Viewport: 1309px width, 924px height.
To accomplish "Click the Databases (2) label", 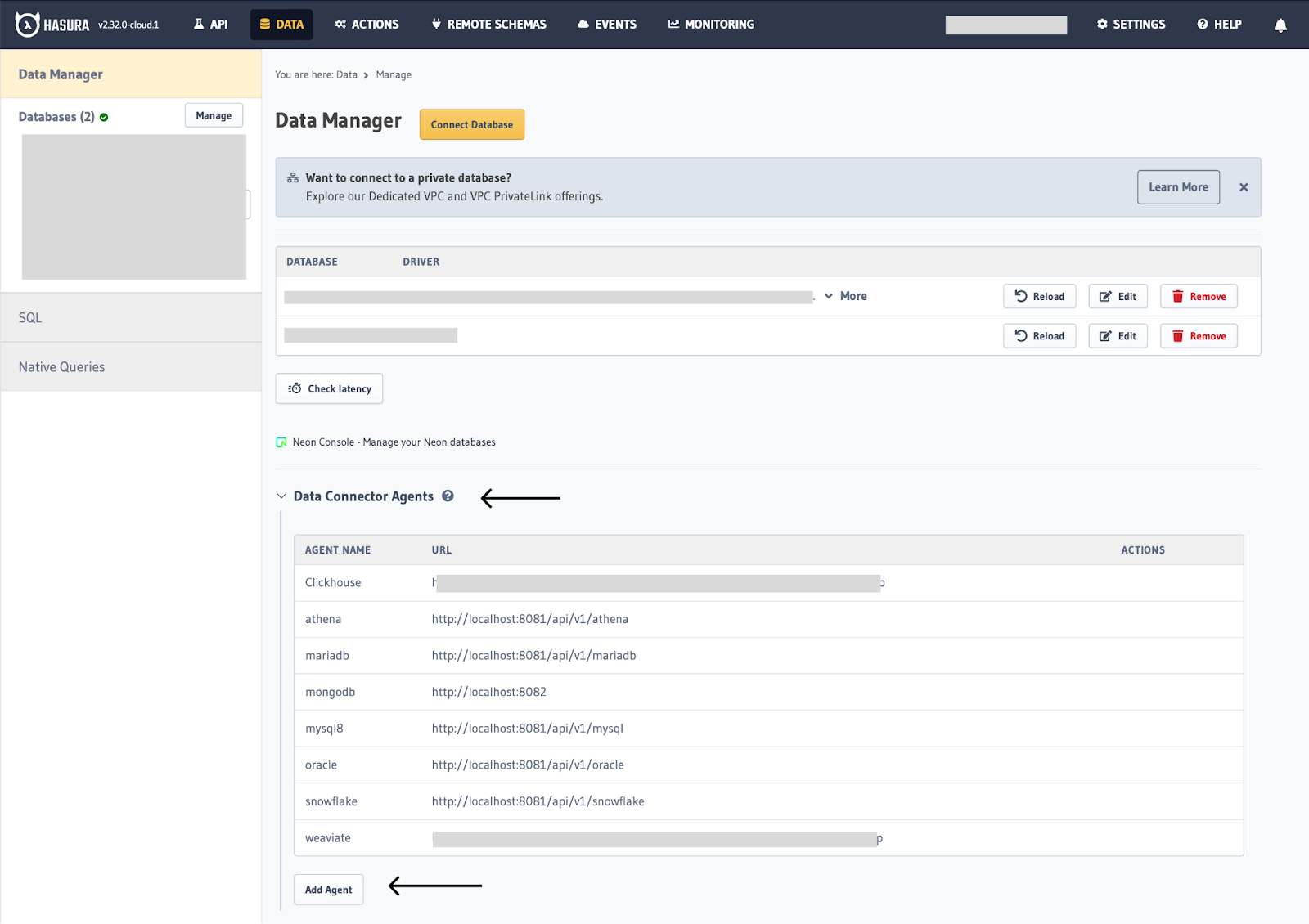I will (56, 117).
